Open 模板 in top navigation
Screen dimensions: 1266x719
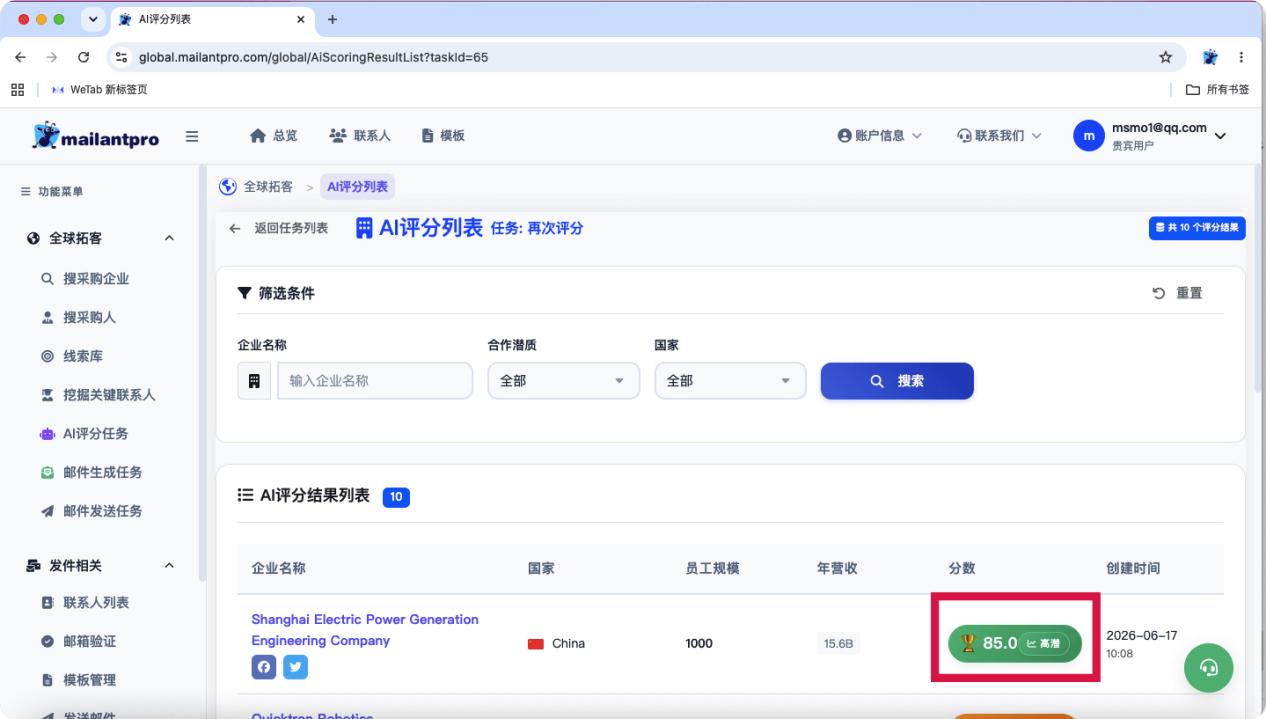(442, 136)
